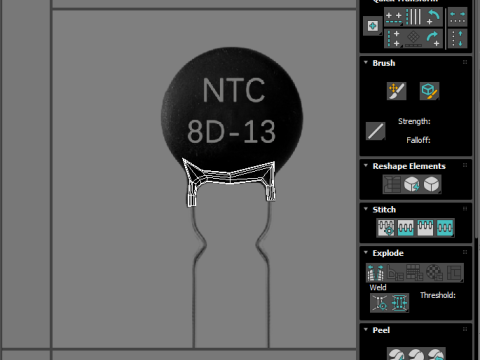Rotate selection counterclockwise 90 degrees icon
480x360 pixels.
[x=433, y=17]
